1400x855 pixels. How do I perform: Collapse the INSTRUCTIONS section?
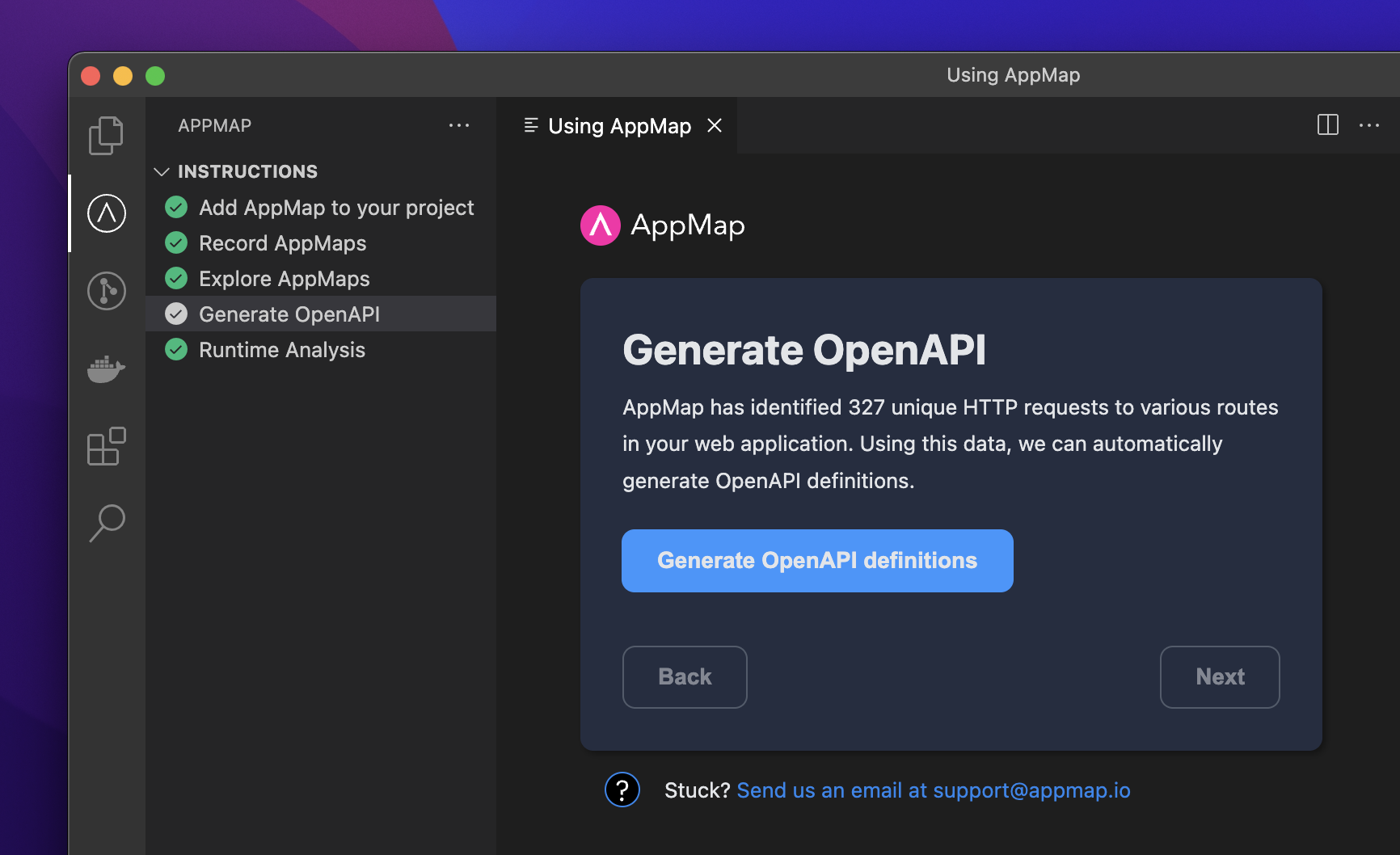(x=161, y=171)
